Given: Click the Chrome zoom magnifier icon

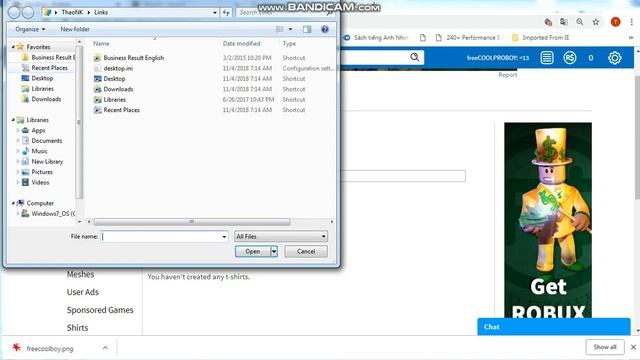Looking at the screenshot, I should (580, 22).
